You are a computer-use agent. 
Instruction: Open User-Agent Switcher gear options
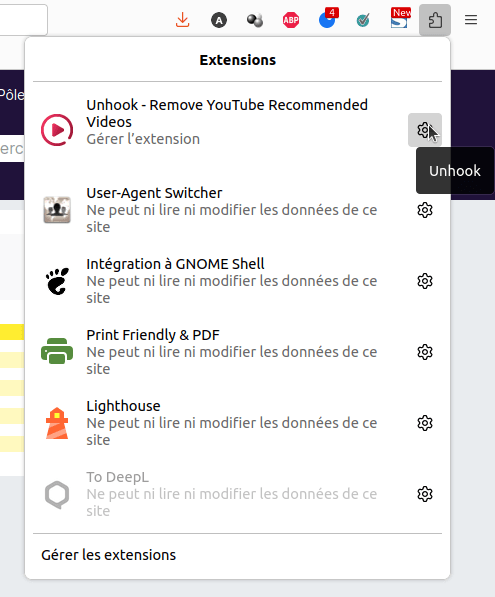tap(425, 210)
